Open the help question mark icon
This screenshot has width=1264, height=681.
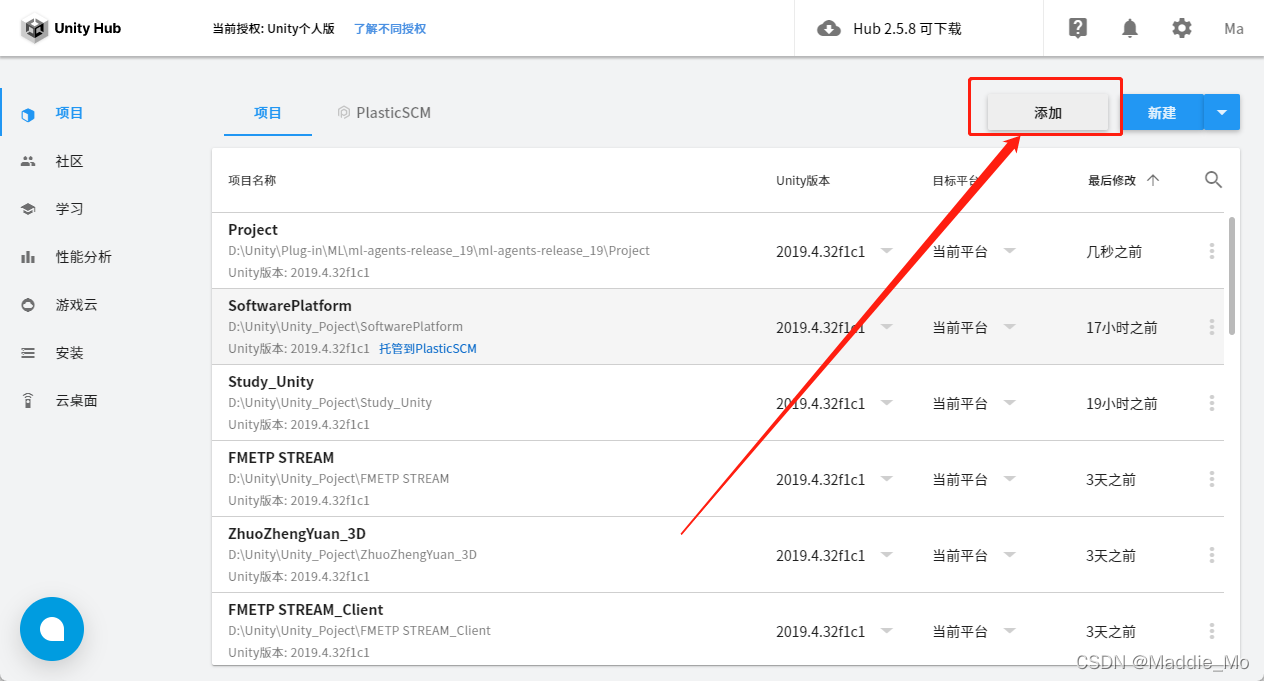click(1078, 28)
